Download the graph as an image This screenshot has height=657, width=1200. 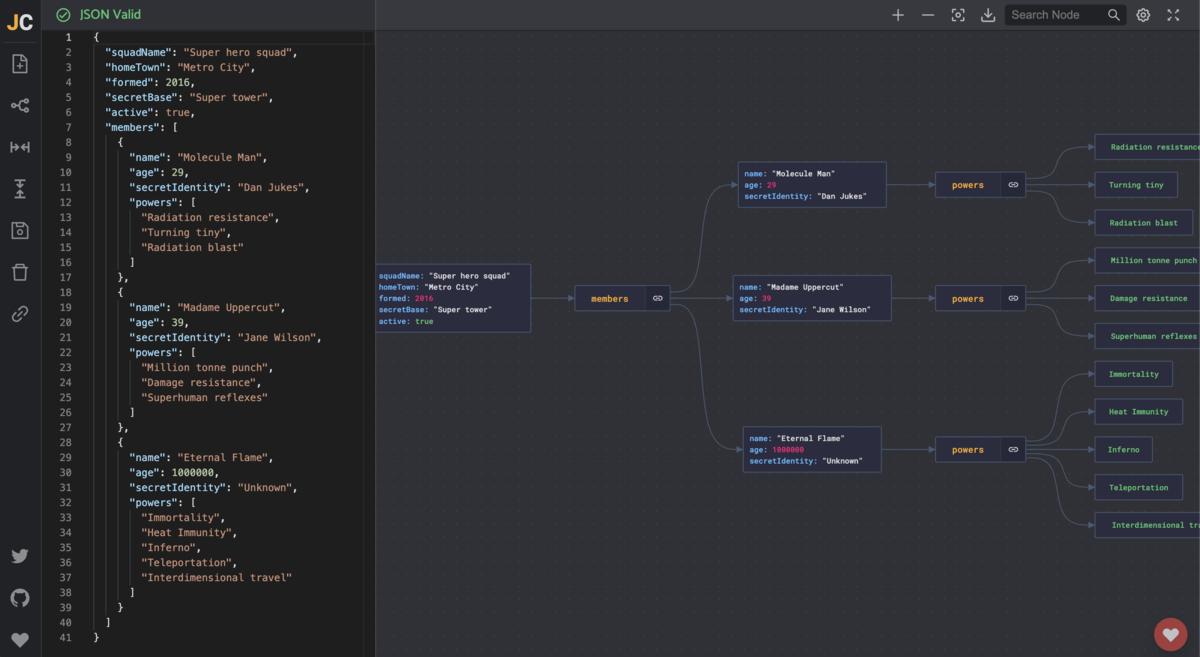coord(987,15)
